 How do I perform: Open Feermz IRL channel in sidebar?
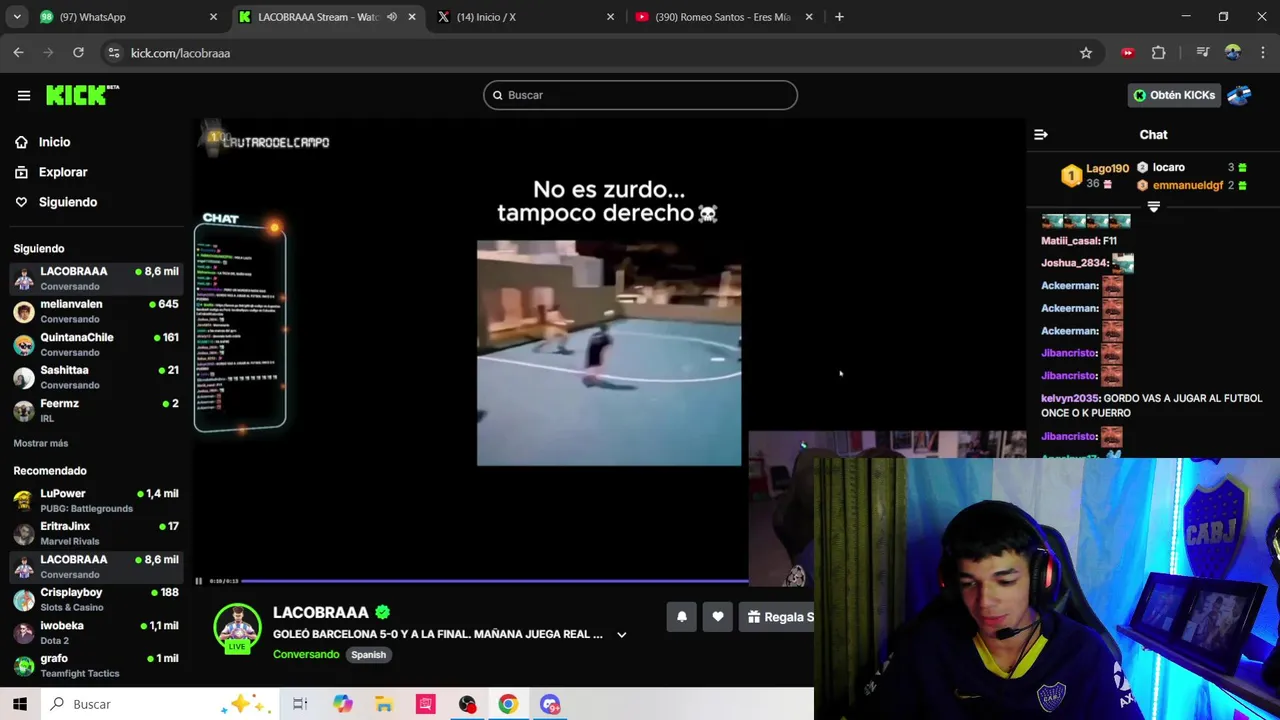click(96, 410)
